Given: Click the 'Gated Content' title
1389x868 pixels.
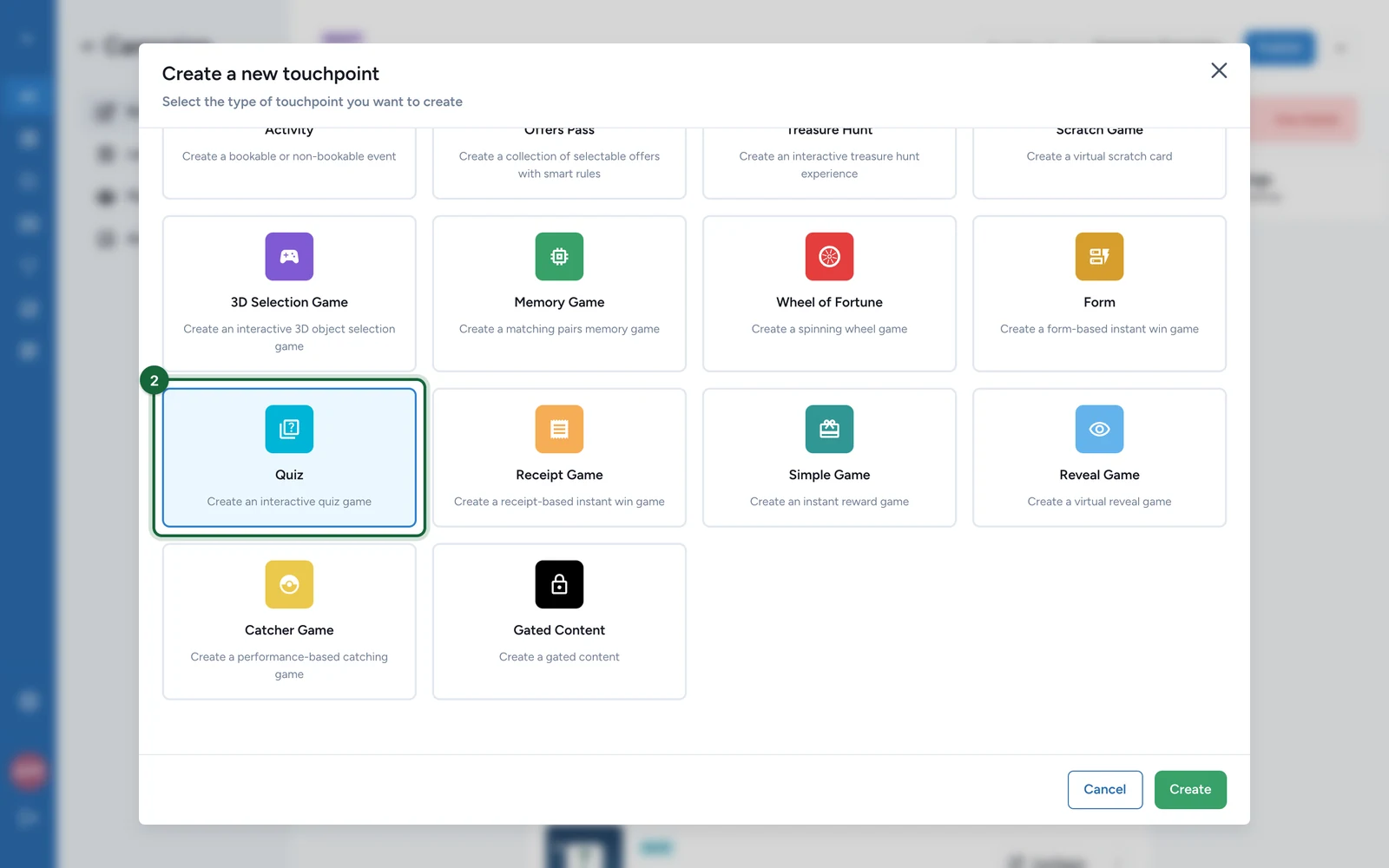Looking at the screenshot, I should click(559, 630).
